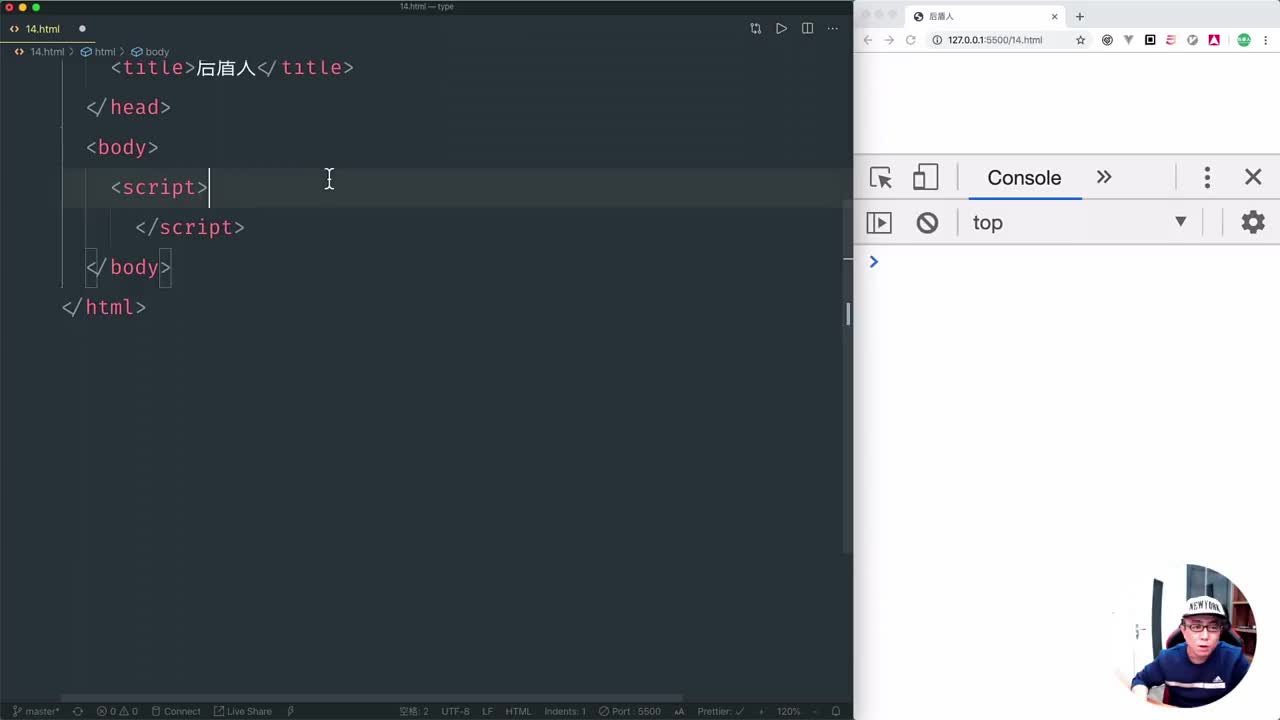The width and height of the screenshot is (1280, 720).
Task: Split the editor to the right
Action: tap(807, 29)
